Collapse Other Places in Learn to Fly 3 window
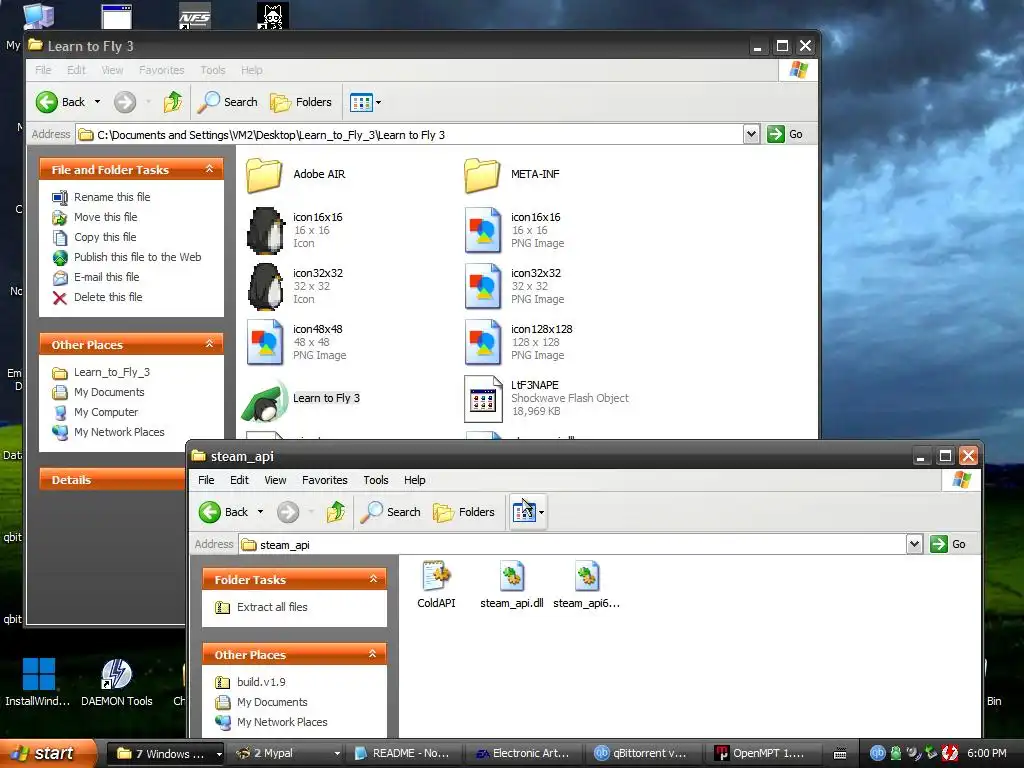The image size is (1024, 768). (x=209, y=344)
